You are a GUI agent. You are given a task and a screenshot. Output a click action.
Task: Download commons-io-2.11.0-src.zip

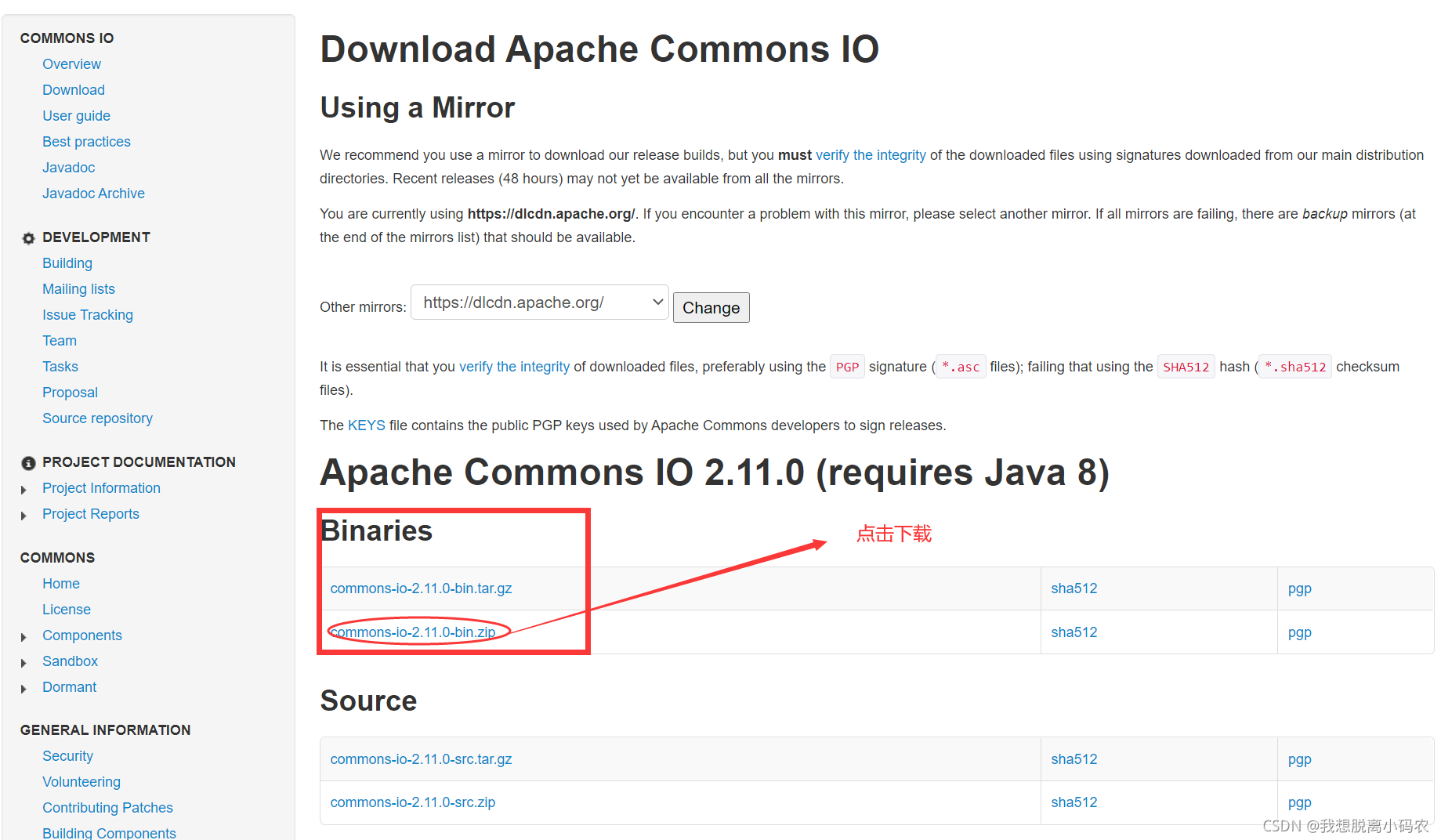[x=413, y=802]
